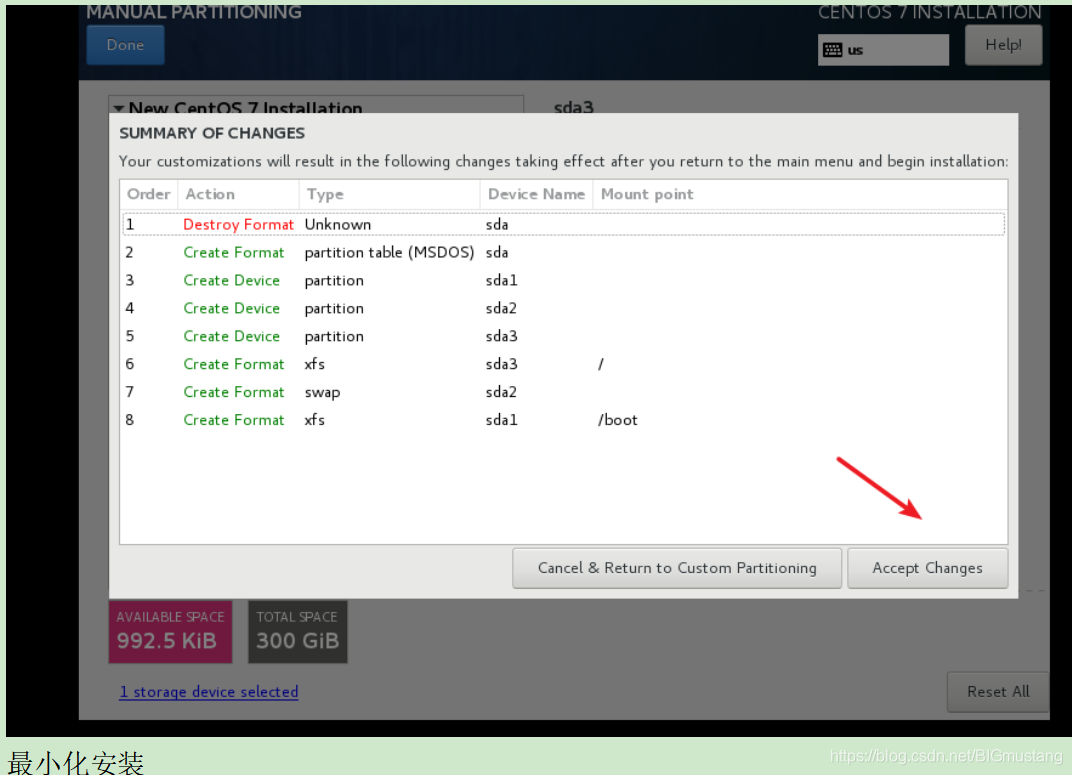Select row 4 Create Device action
This screenshot has height=775, width=1072.
tap(231, 308)
